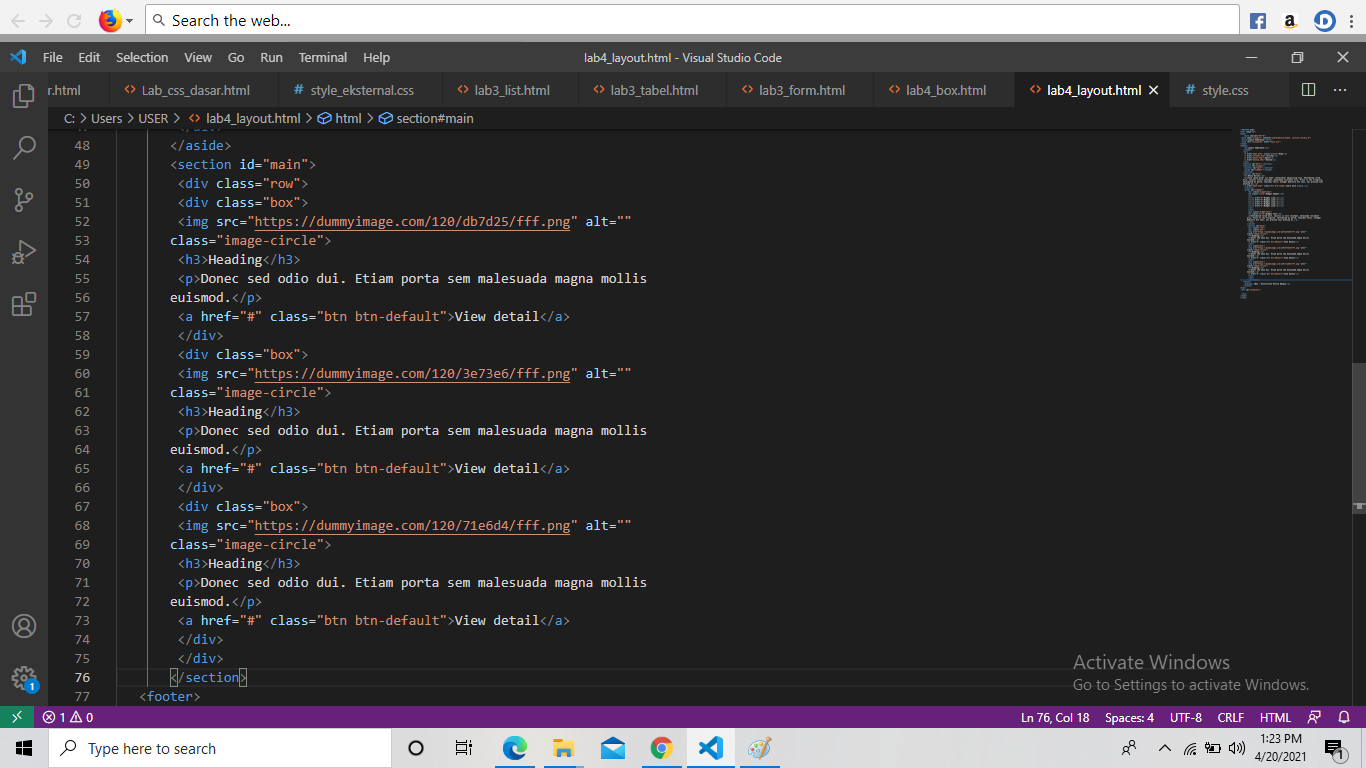This screenshot has width=1366, height=768.
Task: Open the Explorer view in the Activity Bar
Action: [24, 95]
